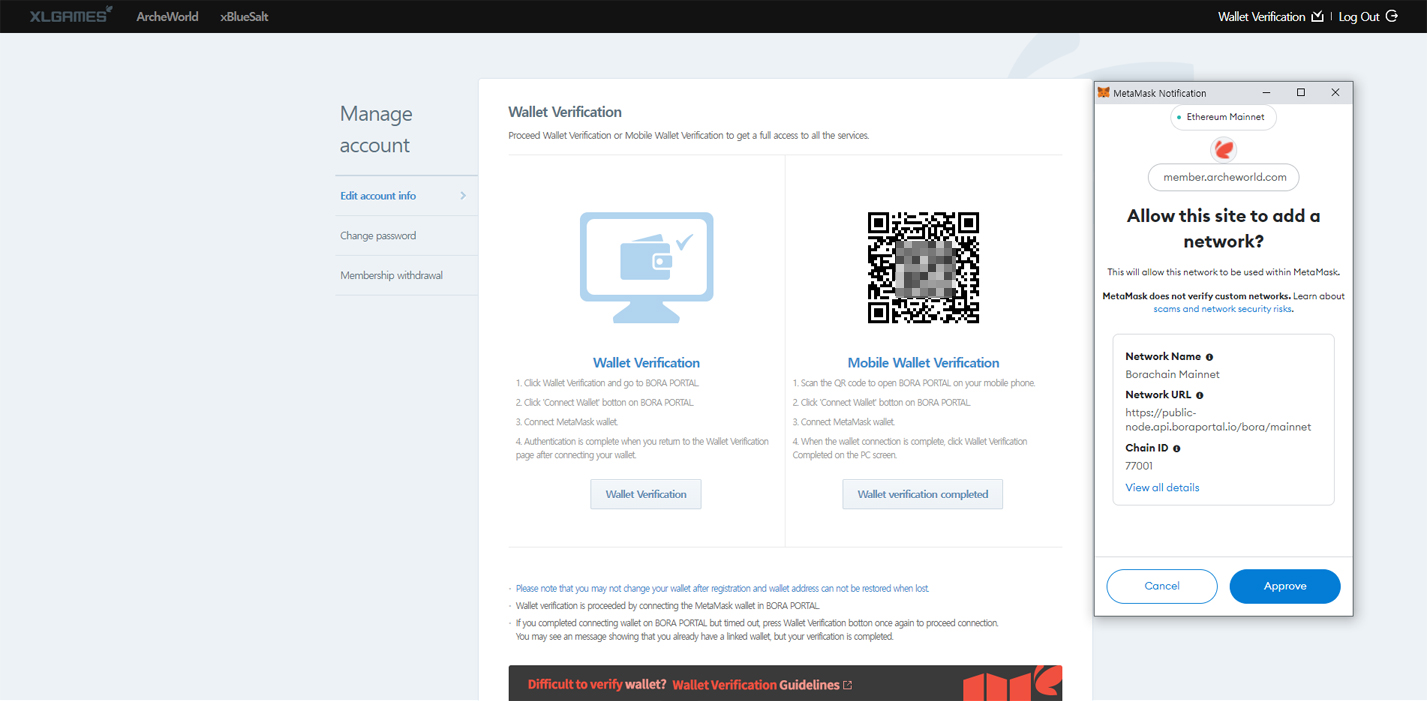Click the blue Wallet Verification heading link
This screenshot has height=701, width=1427.
(646, 363)
